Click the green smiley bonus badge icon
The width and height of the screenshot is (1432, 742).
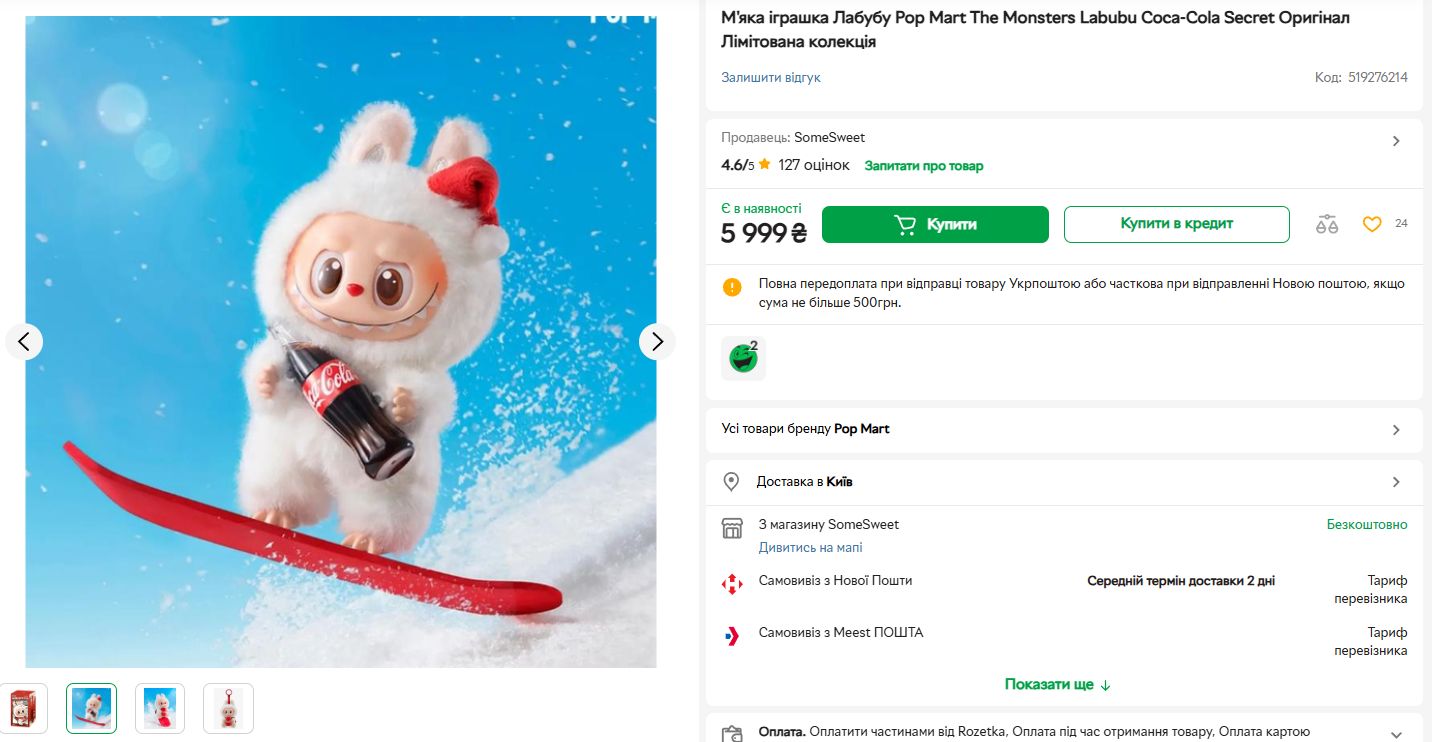tap(743, 358)
